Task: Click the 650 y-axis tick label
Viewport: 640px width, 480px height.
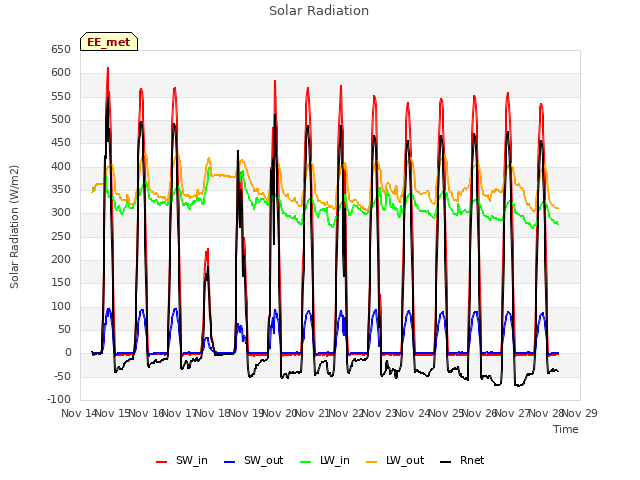Action: pyautogui.click(x=61, y=50)
